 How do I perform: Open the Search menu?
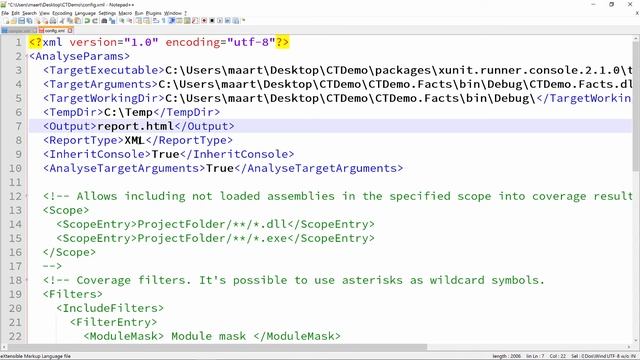pos(29,13)
